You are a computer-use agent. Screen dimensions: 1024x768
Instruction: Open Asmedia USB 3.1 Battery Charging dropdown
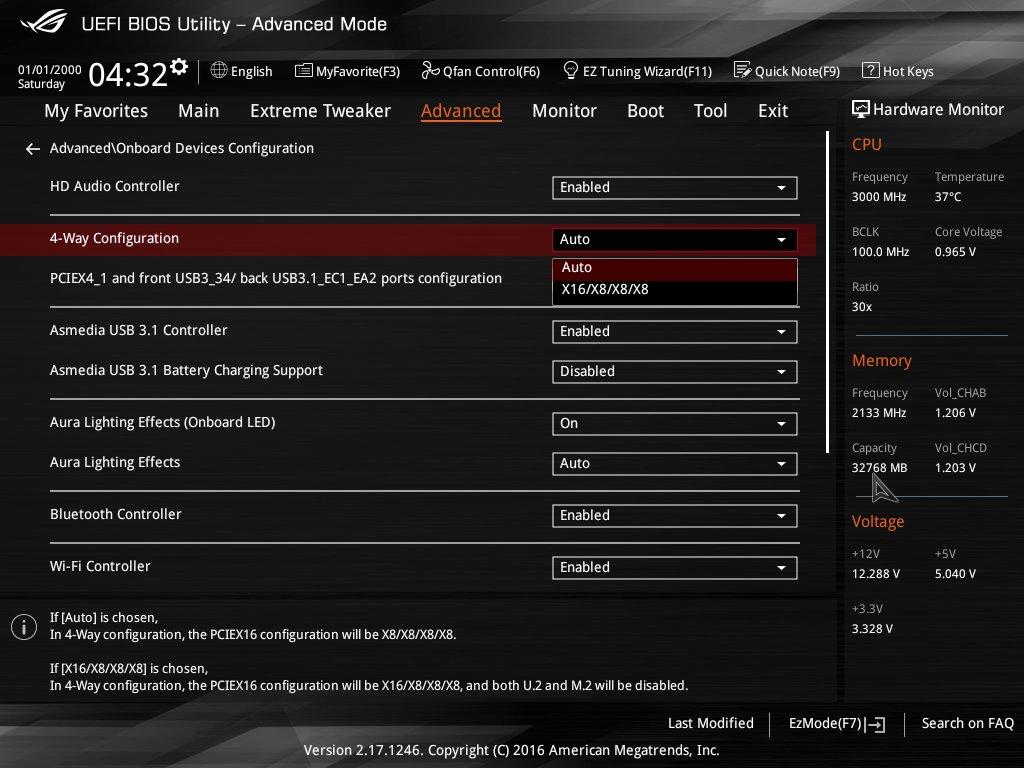[675, 372]
